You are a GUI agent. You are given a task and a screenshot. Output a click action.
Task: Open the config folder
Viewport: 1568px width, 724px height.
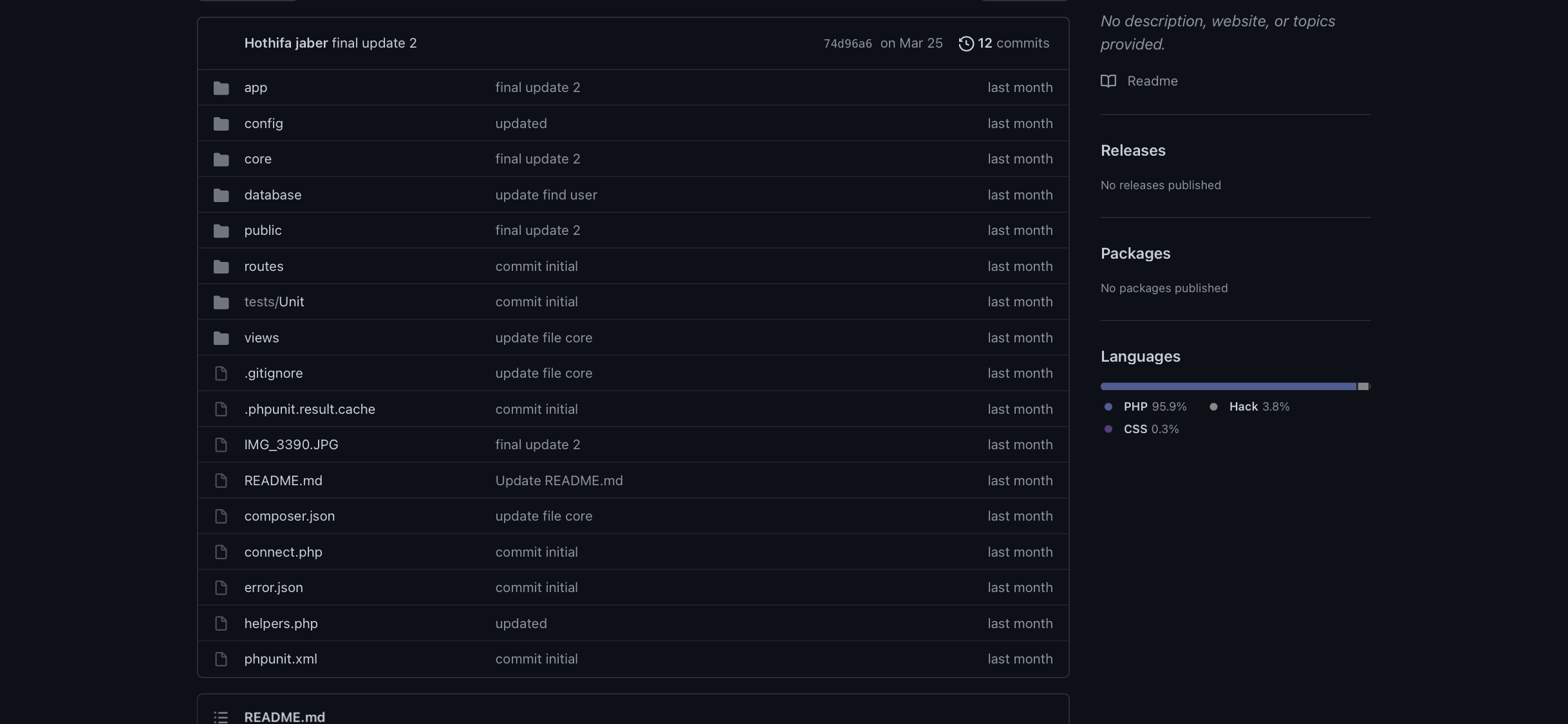tap(263, 123)
